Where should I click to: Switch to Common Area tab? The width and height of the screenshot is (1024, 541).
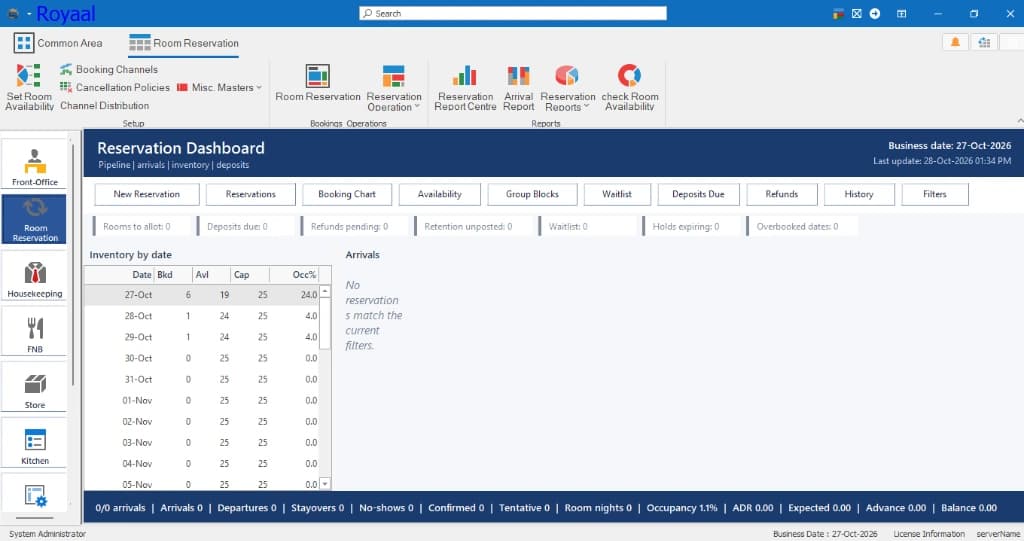tap(58, 43)
